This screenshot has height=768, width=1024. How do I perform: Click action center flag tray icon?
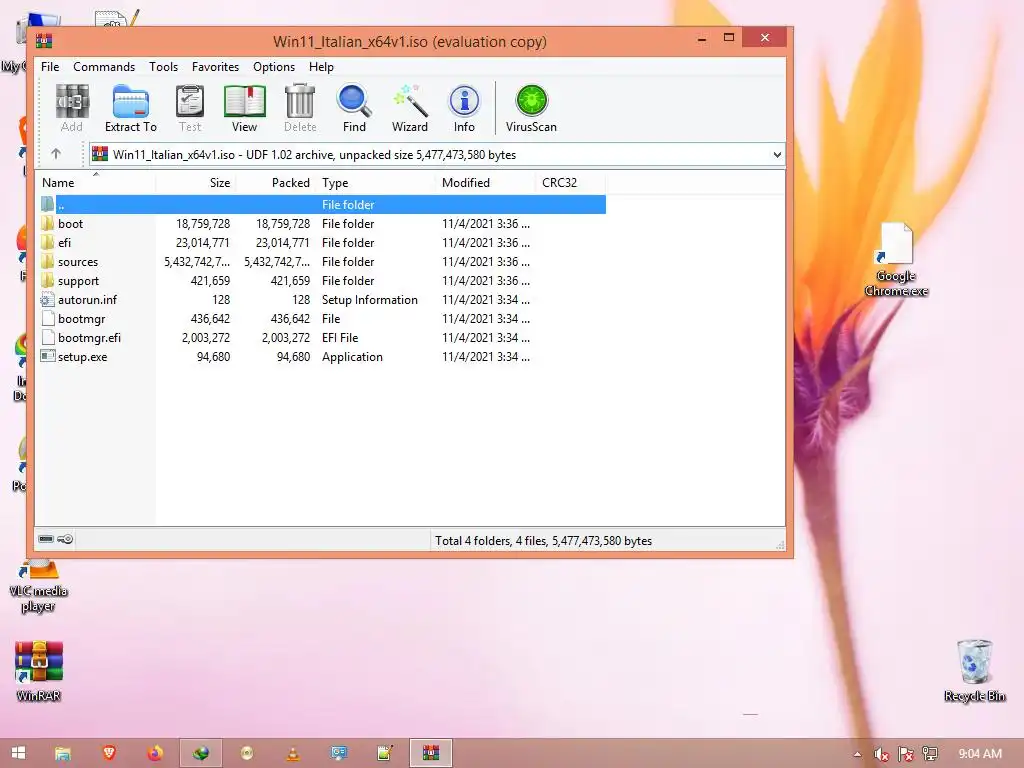905,754
